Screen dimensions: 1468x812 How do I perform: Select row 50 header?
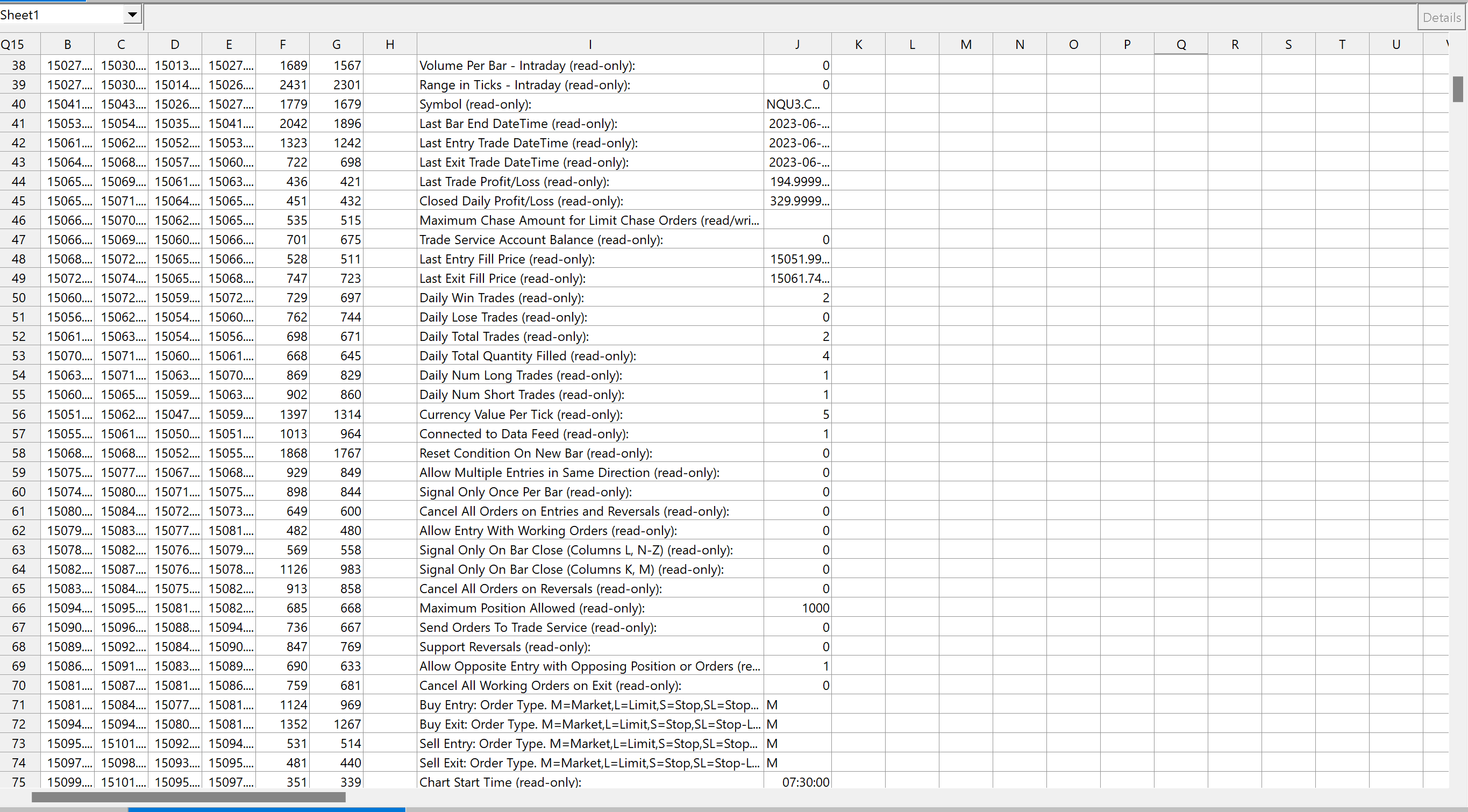click(x=19, y=297)
